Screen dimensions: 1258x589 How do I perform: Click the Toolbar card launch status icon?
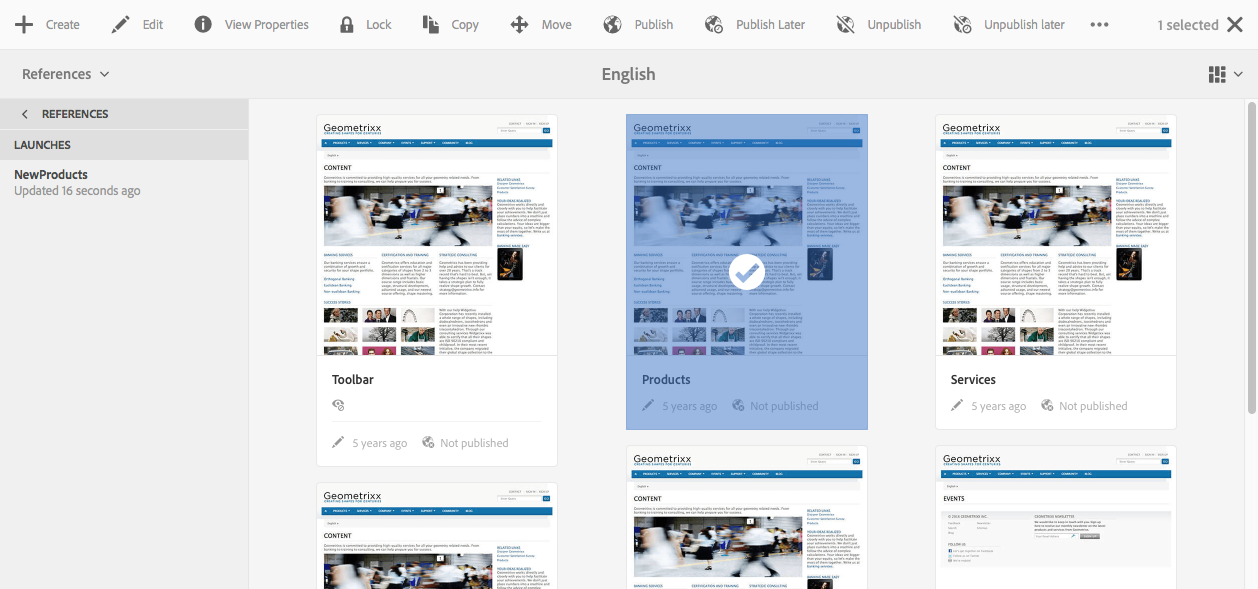(x=338, y=405)
